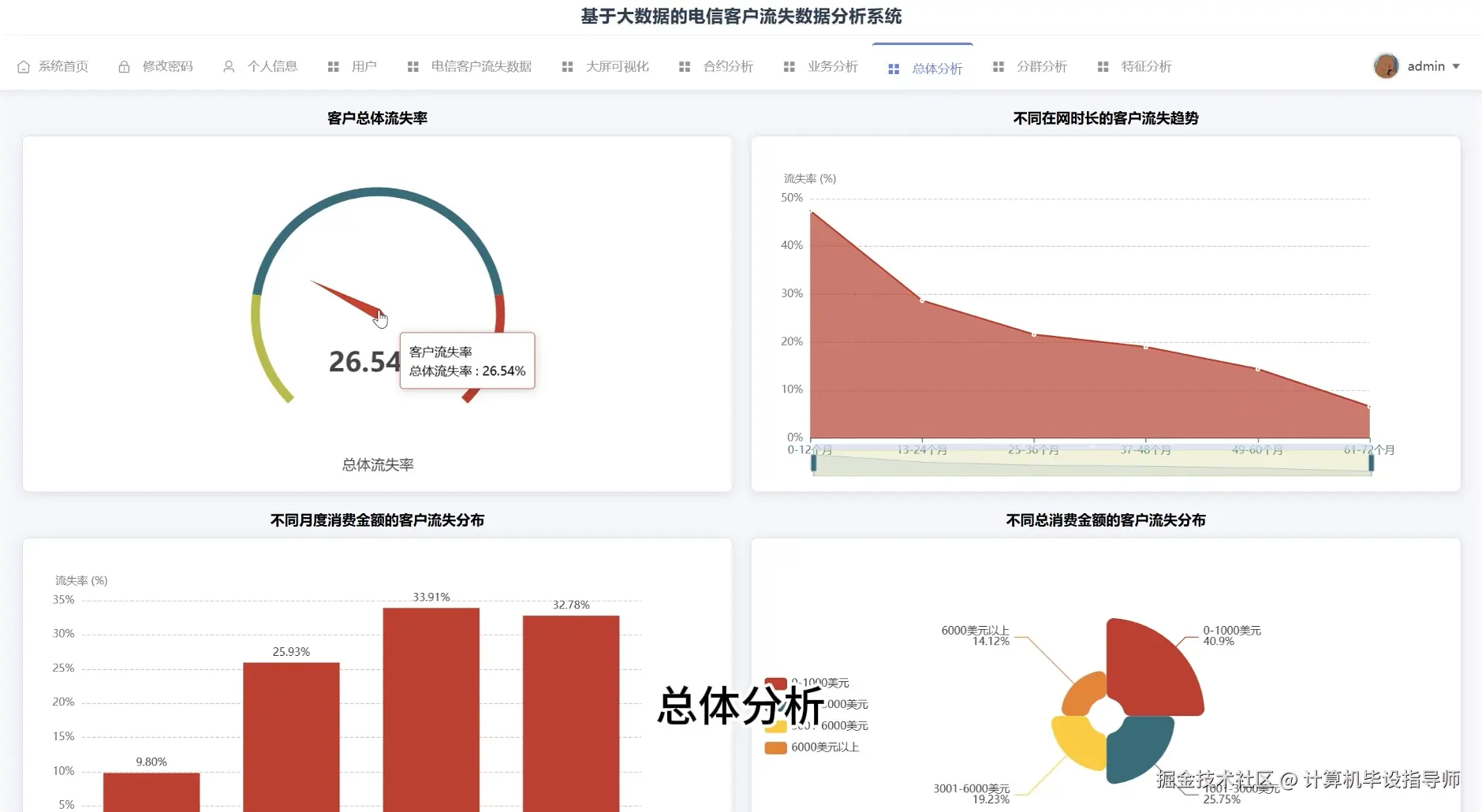Click the 不同总消费金额的客户流失分布 title
The image size is (1482, 812).
pyautogui.click(x=1106, y=520)
